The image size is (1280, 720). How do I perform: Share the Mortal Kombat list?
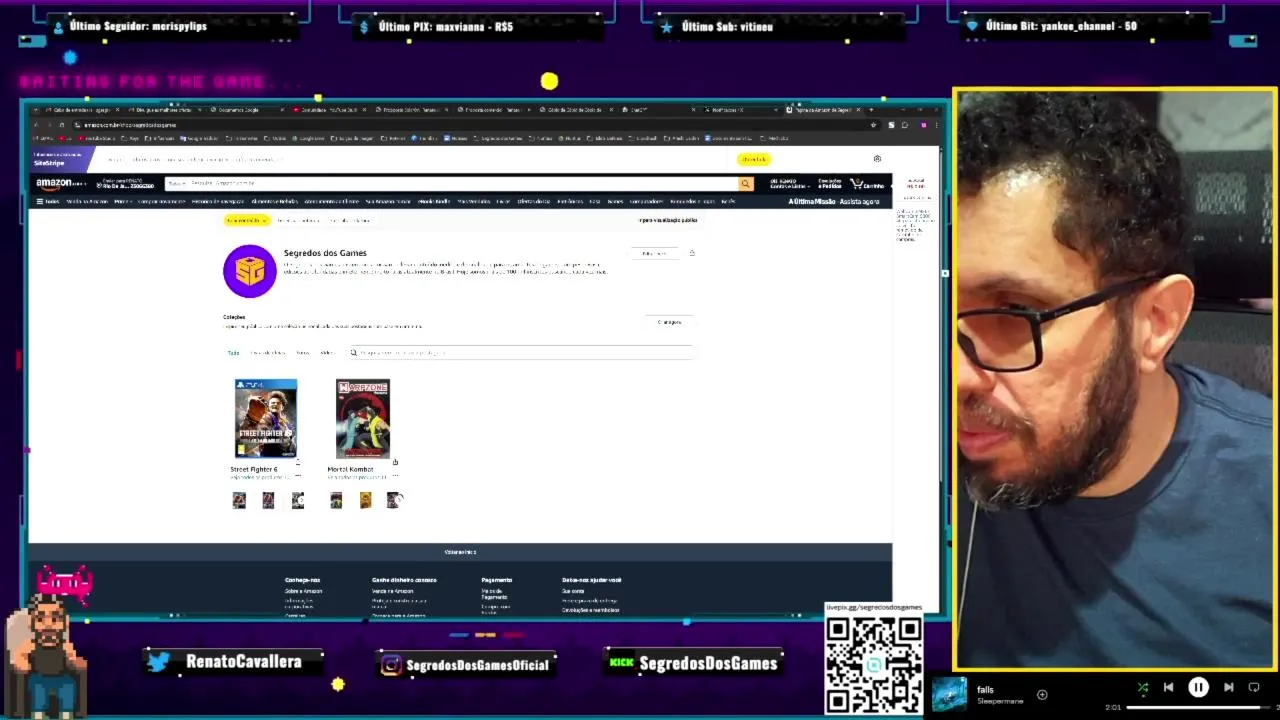(395, 462)
